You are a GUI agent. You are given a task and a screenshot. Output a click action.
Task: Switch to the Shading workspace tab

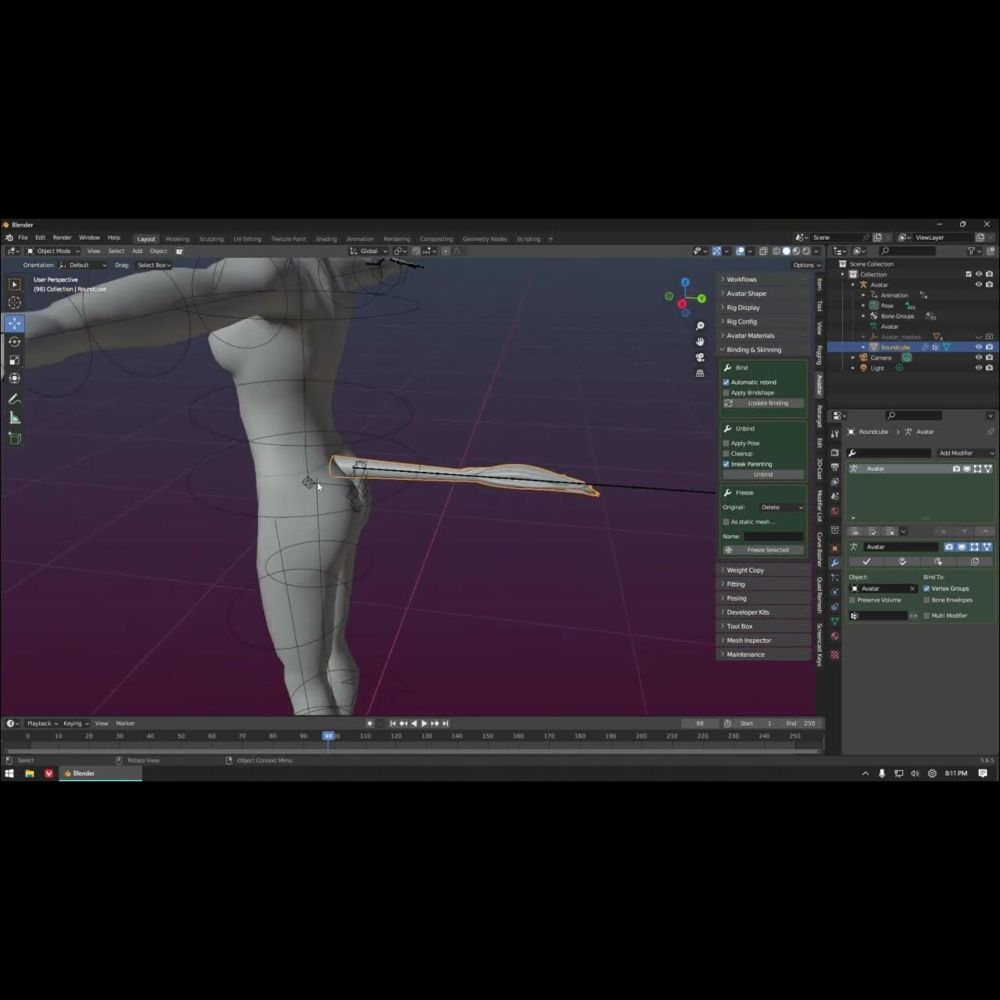(x=326, y=239)
